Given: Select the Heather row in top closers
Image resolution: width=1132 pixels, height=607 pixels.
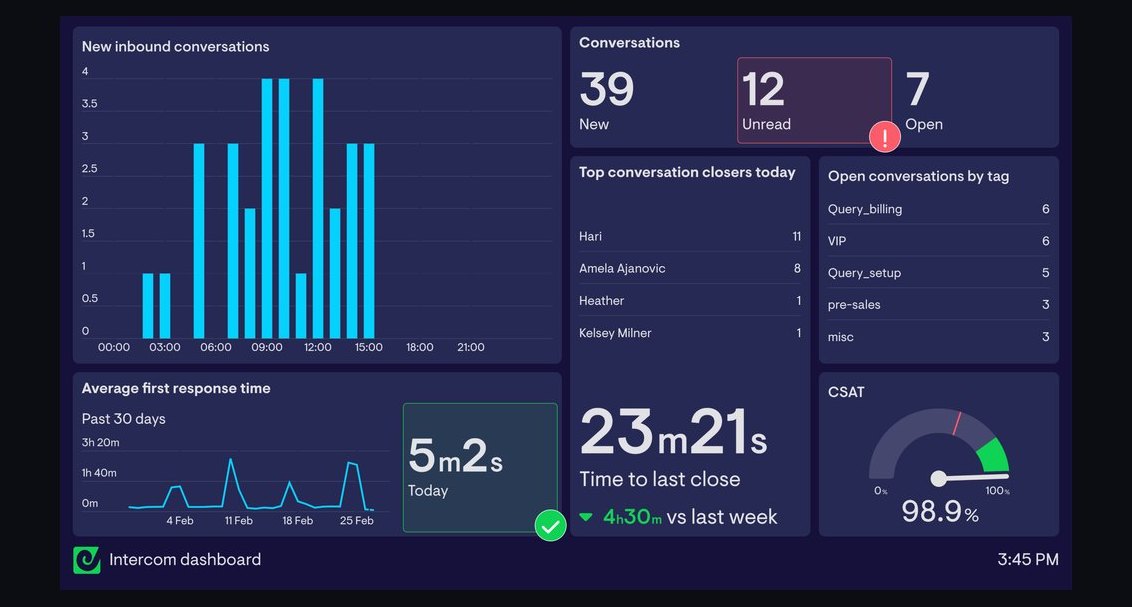Looking at the screenshot, I should pos(689,301).
